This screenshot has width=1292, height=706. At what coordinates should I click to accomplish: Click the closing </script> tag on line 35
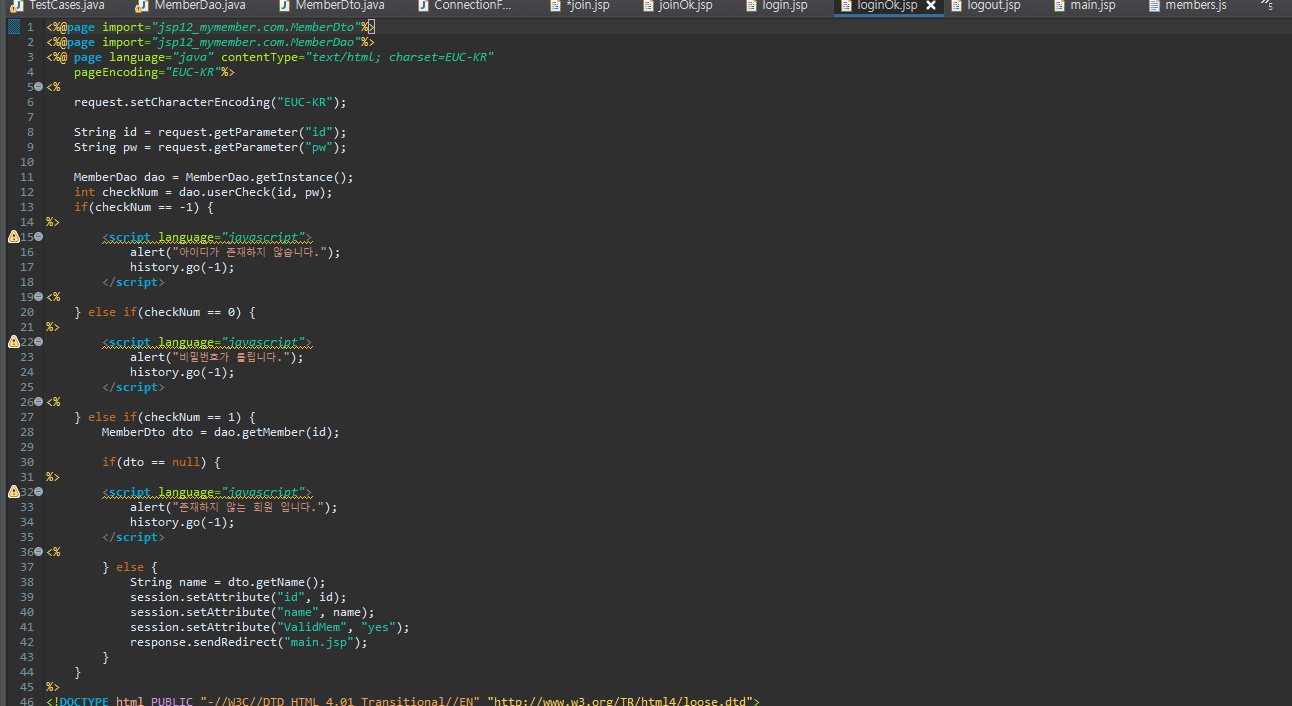tap(133, 537)
